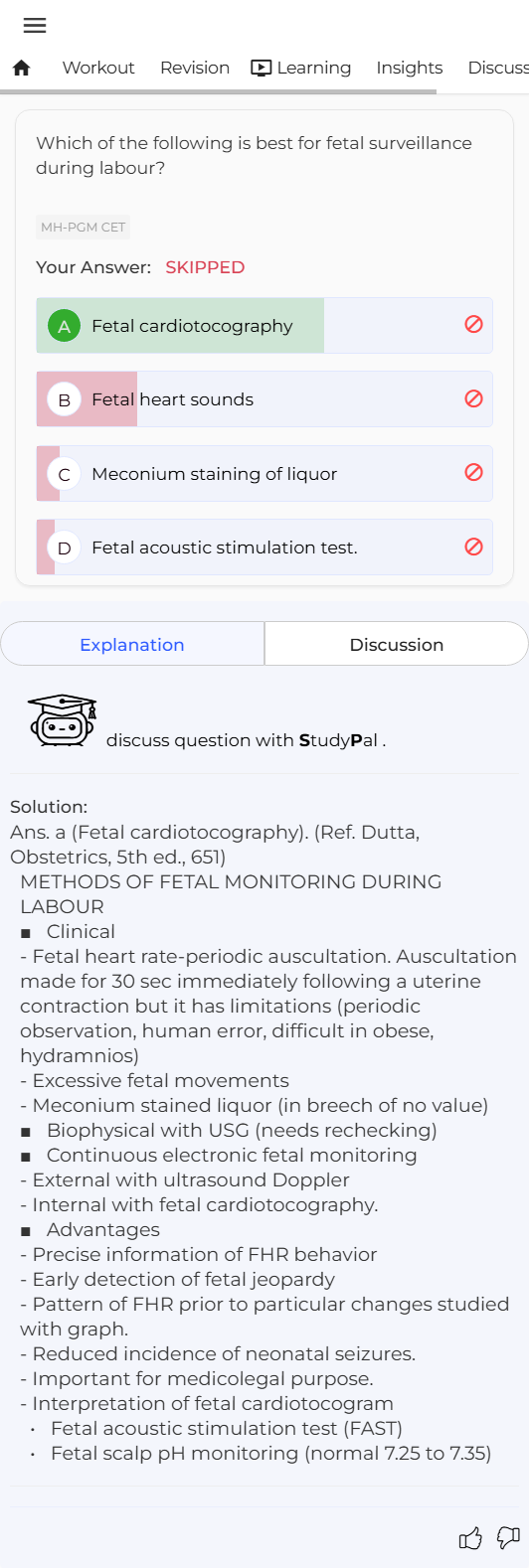Image resolution: width=529 pixels, height=1568 pixels.
Task: Switch to the Discussion tab
Action: [397, 644]
